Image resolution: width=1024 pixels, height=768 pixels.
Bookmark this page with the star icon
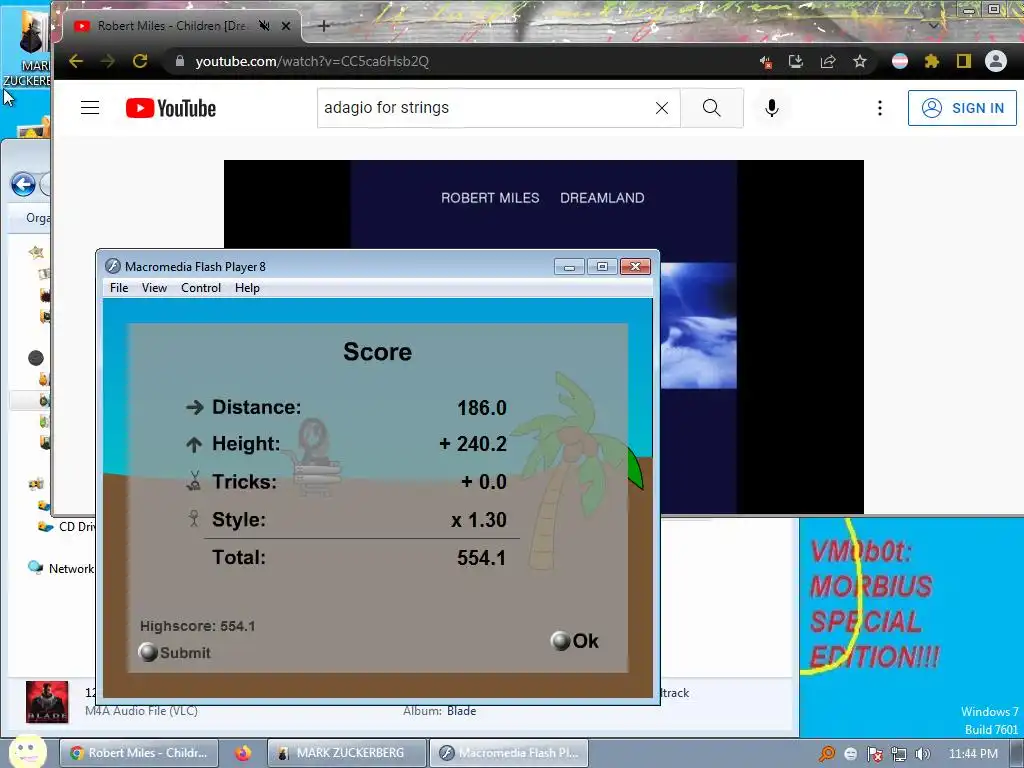pos(859,61)
